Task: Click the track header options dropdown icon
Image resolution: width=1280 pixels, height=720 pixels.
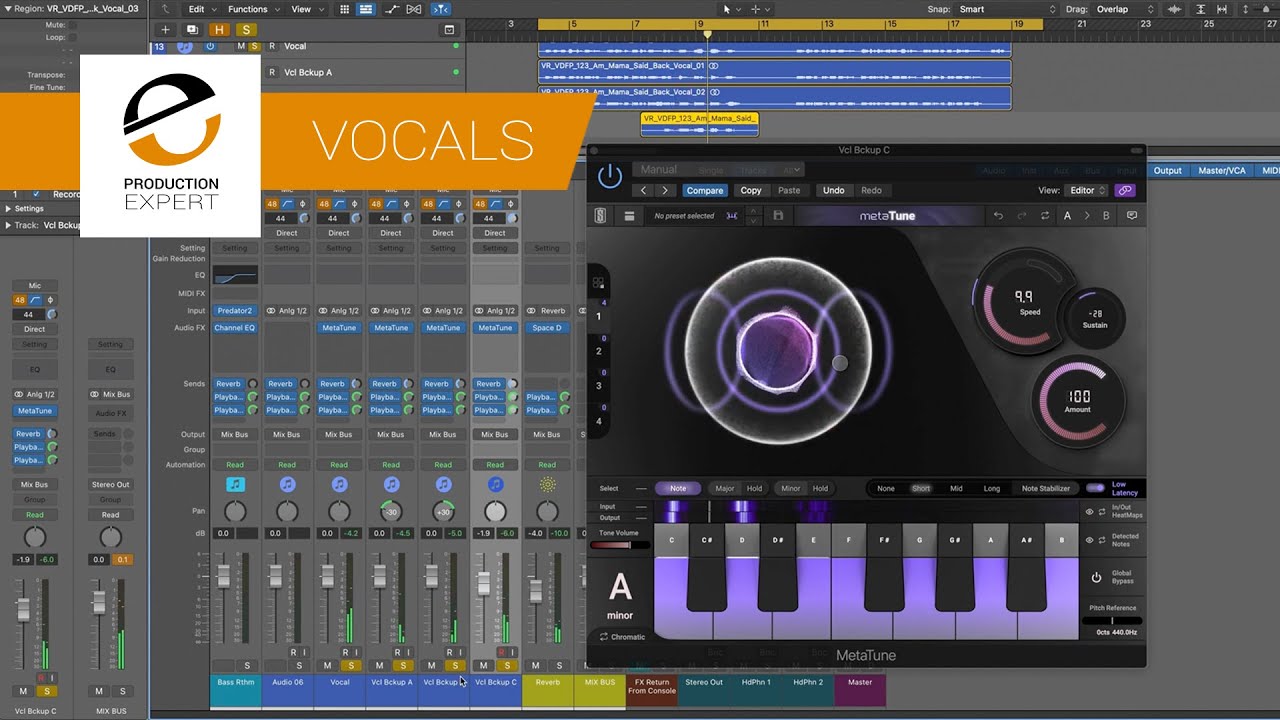Action: (449, 30)
